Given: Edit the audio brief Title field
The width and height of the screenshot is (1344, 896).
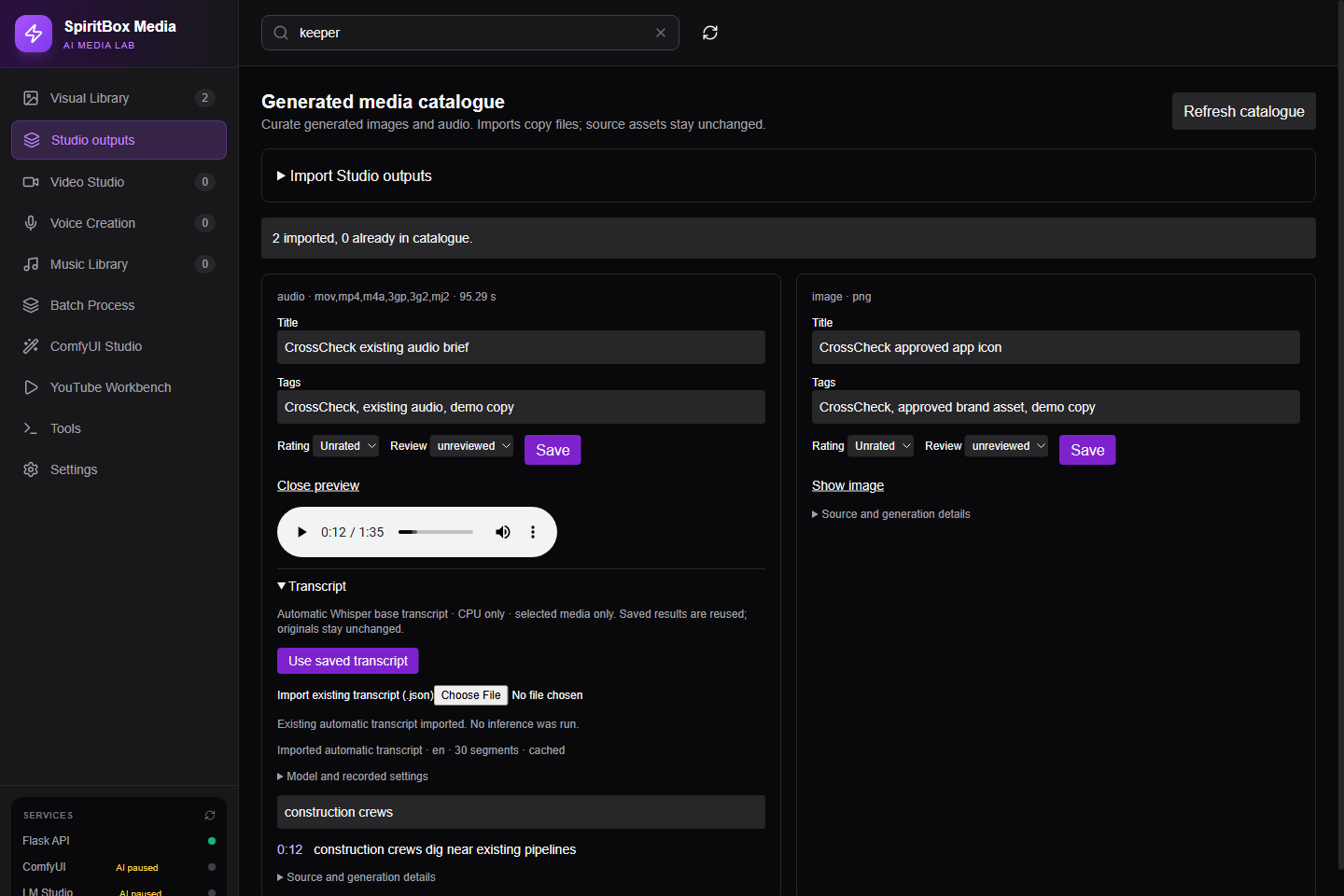Looking at the screenshot, I should [521, 347].
